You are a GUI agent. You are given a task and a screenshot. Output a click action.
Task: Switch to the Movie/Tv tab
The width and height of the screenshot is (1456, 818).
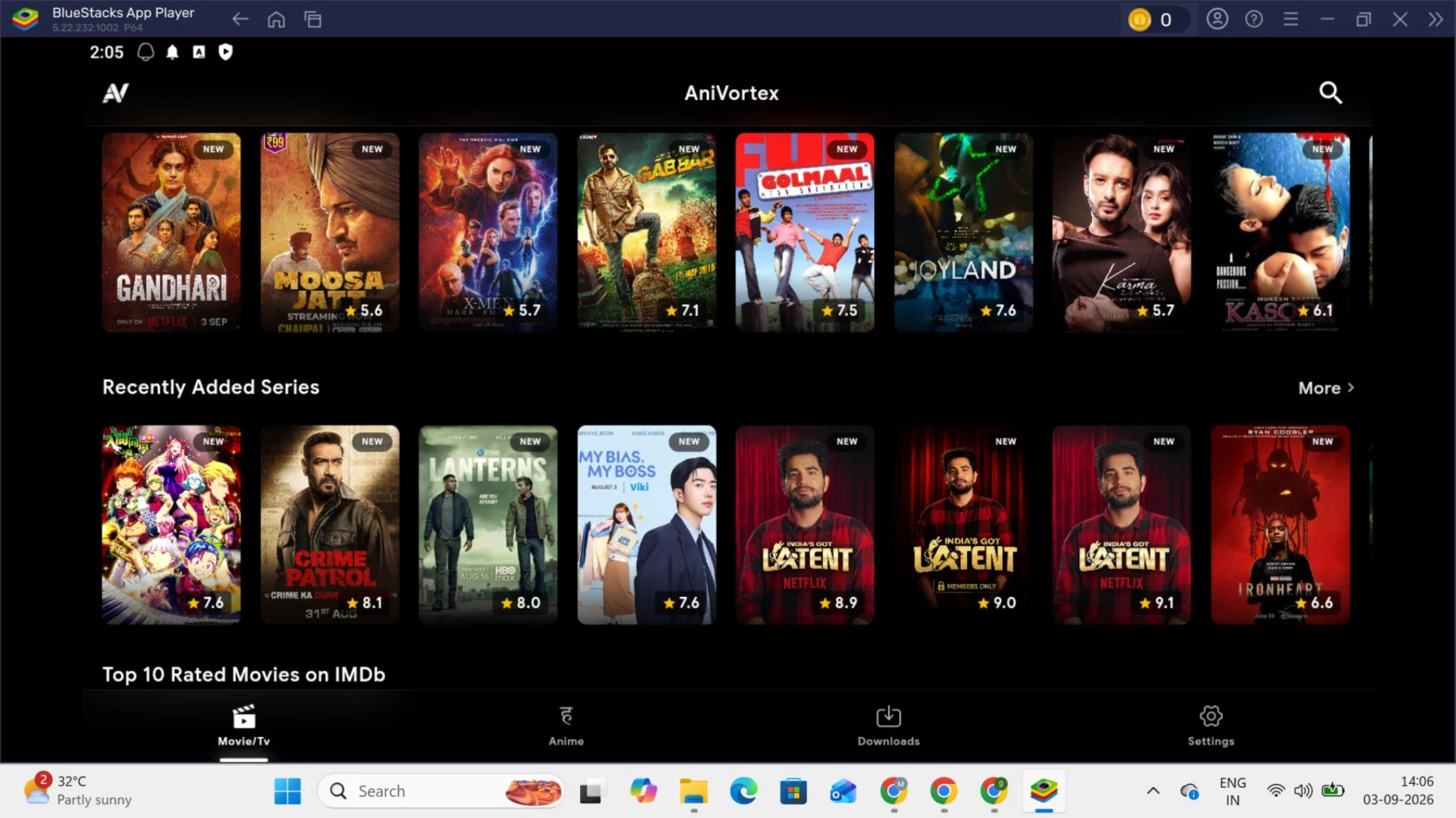point(244,726)
